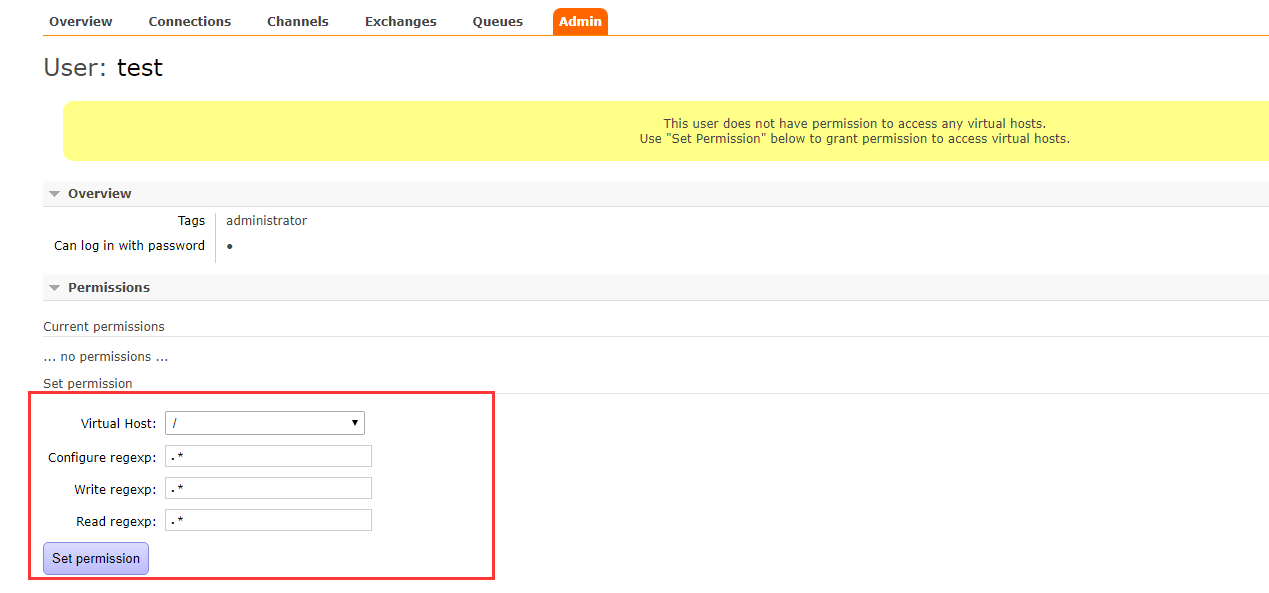Click the Permissions section disclosure triangle
The image size is (1269, 593).
[55, 287]
